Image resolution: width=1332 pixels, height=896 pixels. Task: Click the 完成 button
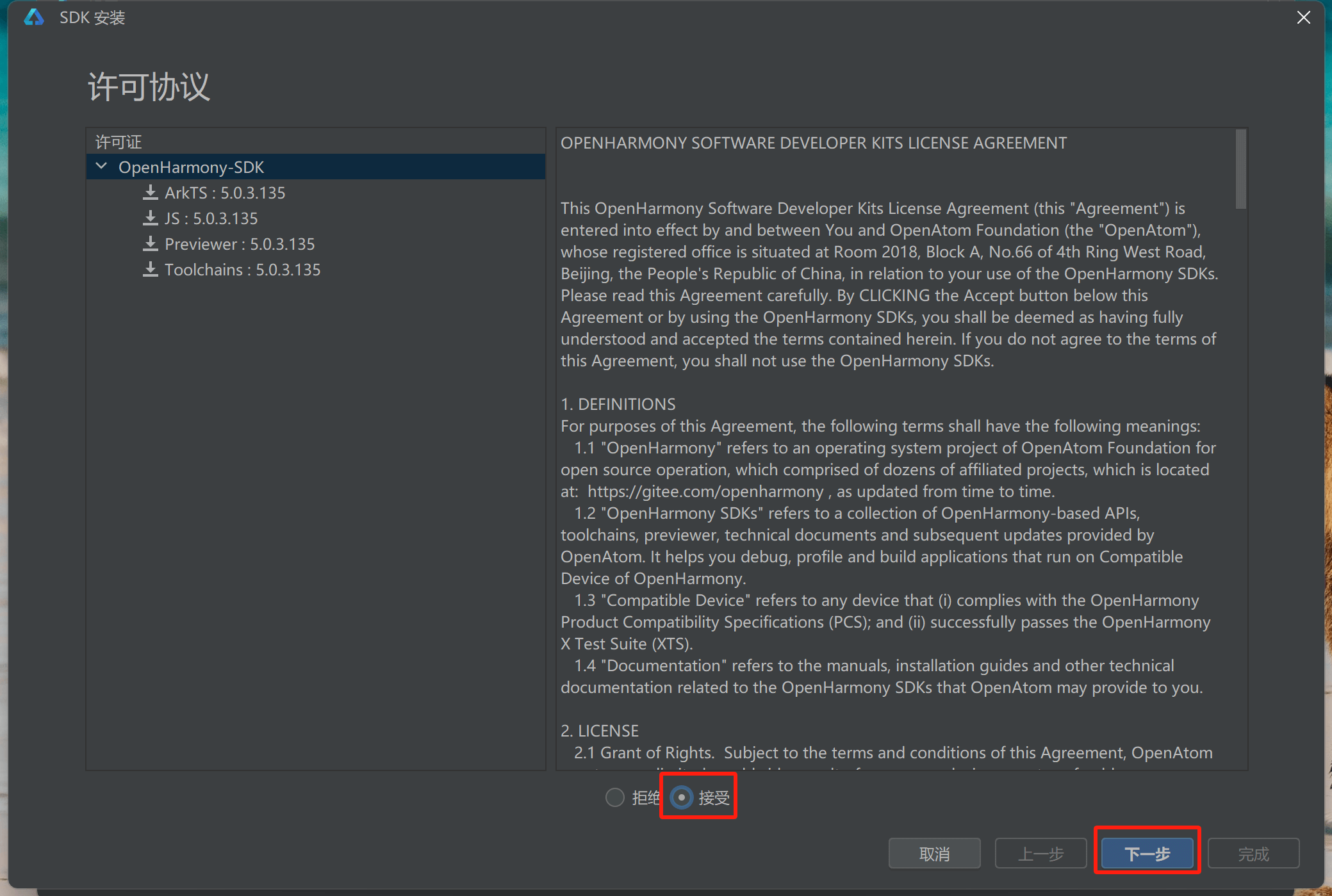[x=1253, y=854]
